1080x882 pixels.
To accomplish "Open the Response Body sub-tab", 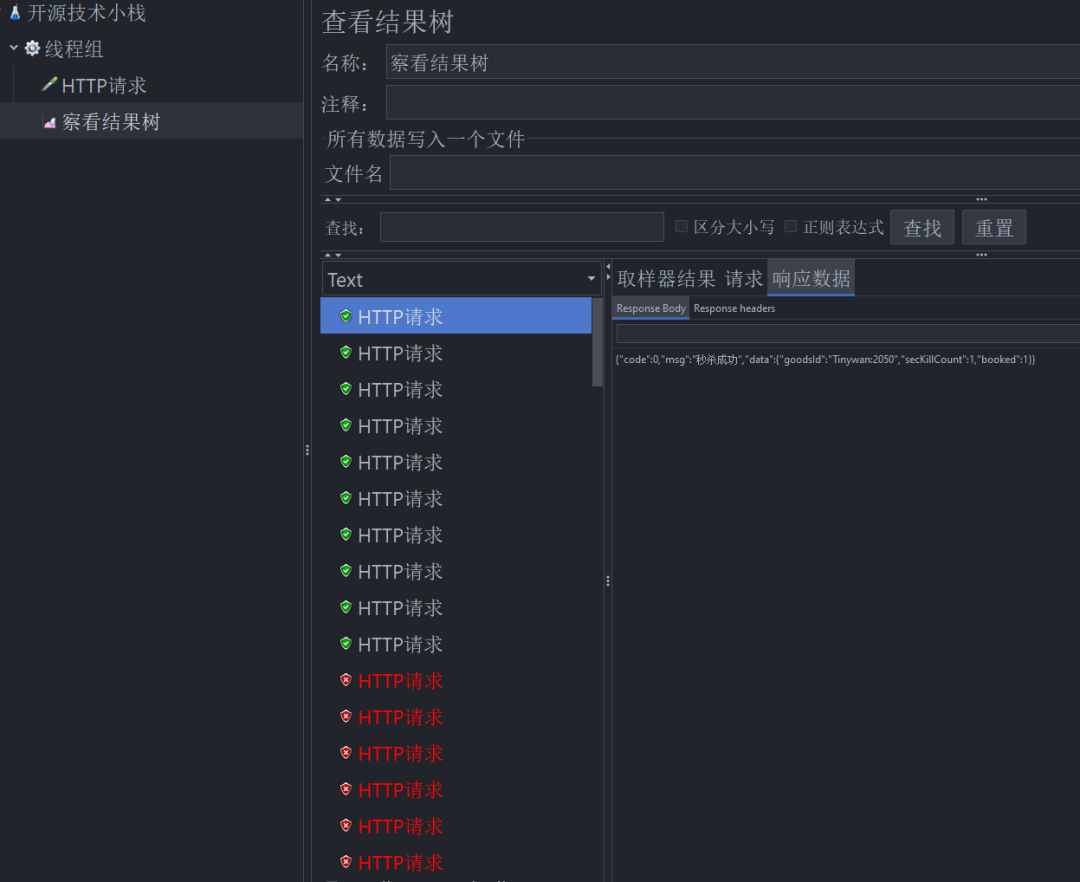I will pyautogui.click(x=651, y=308).
